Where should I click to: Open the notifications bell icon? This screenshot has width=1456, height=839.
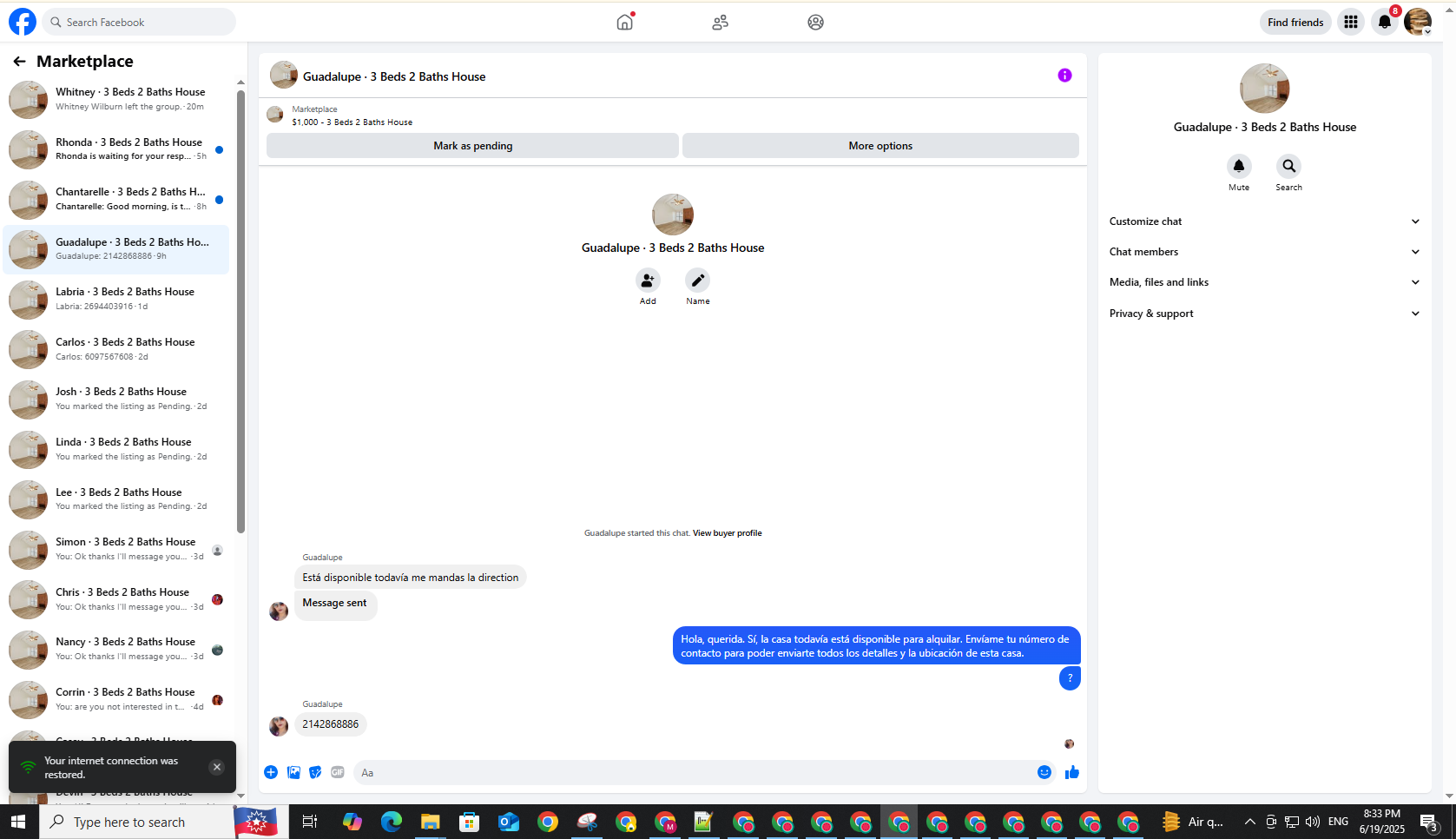1385,22
